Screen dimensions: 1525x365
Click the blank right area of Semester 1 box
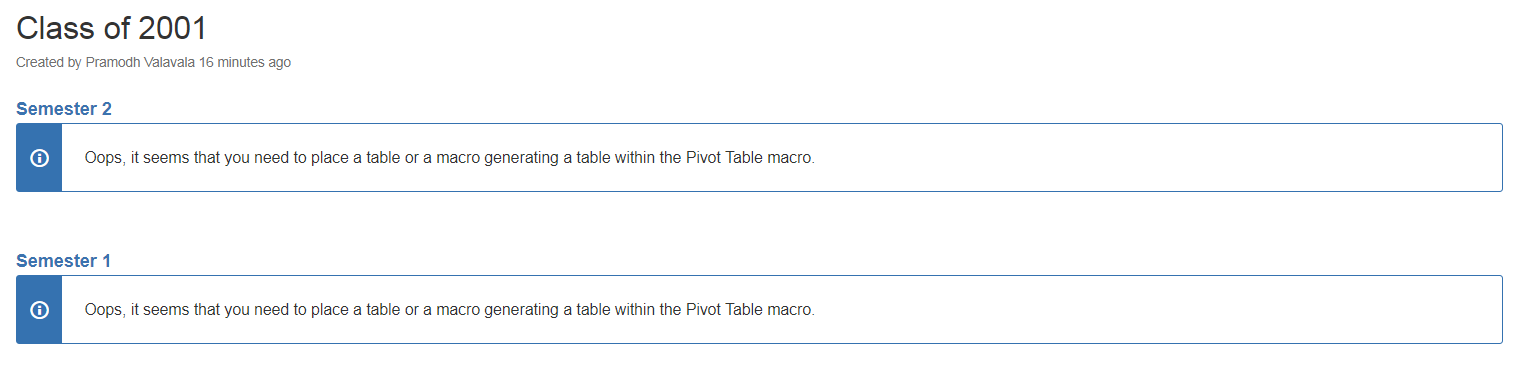1160,310
